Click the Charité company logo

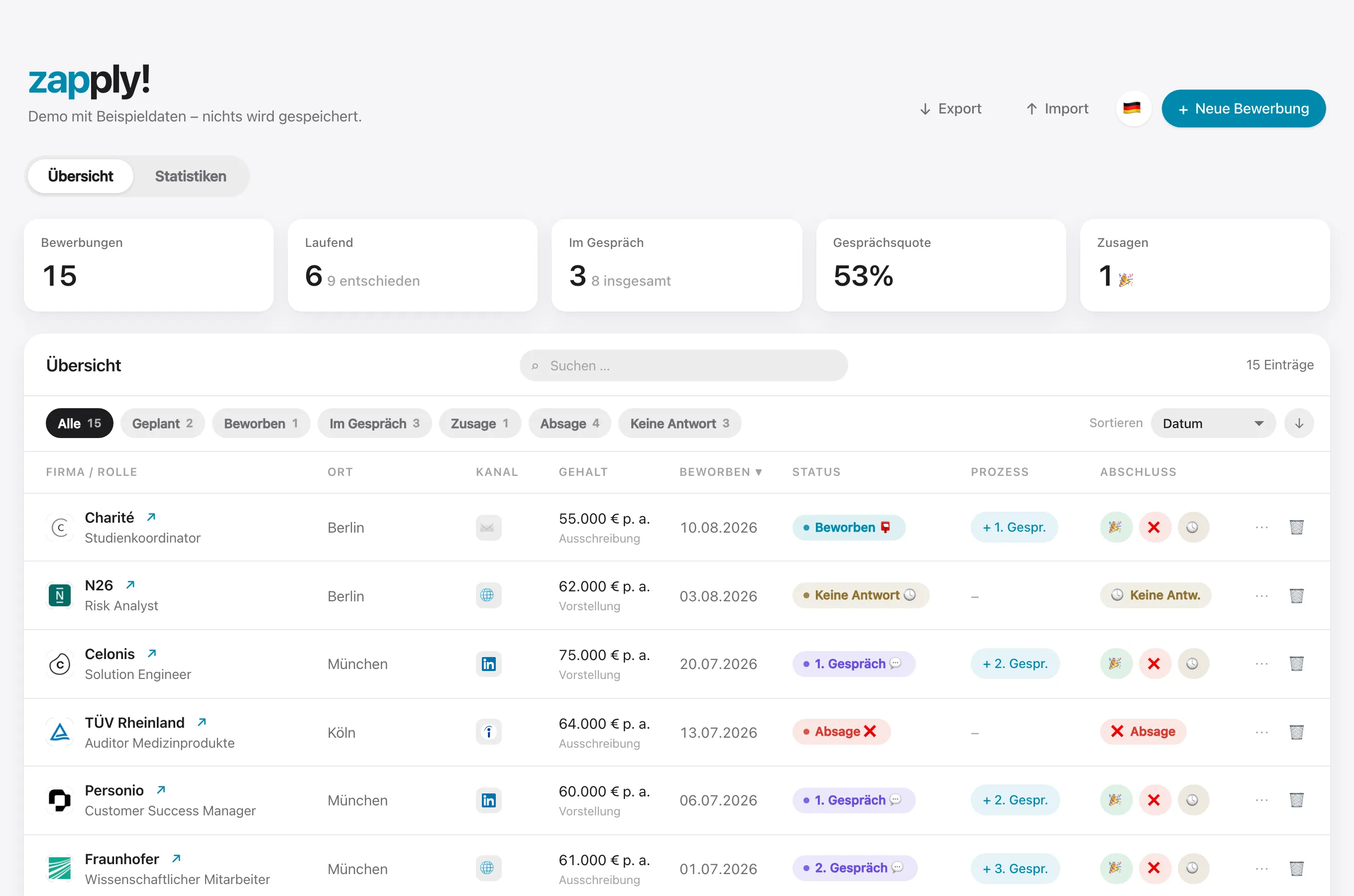coord(60,527)
